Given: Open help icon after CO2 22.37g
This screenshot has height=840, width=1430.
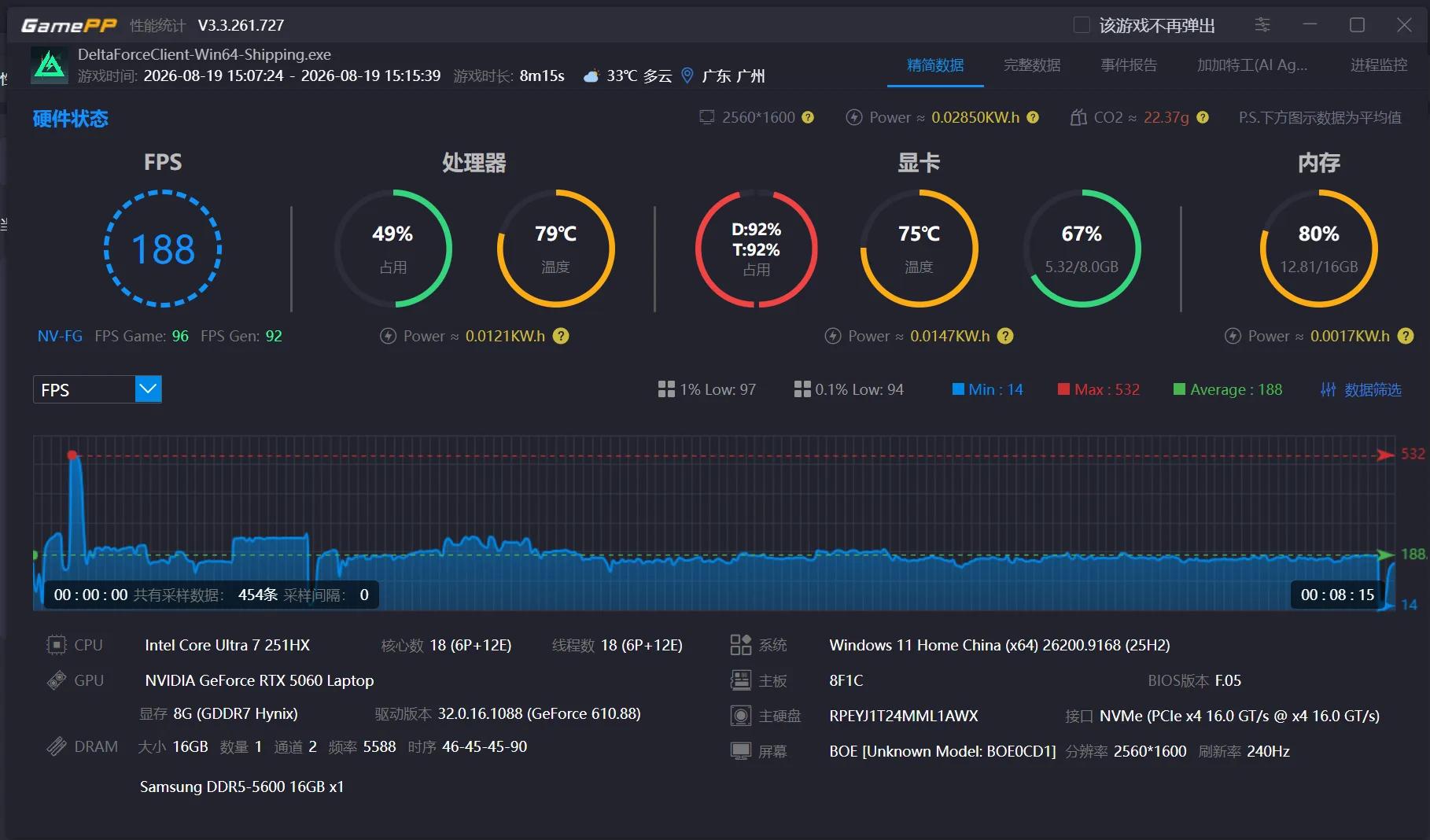Looking at the screenshot, I should coord(1203,117).
